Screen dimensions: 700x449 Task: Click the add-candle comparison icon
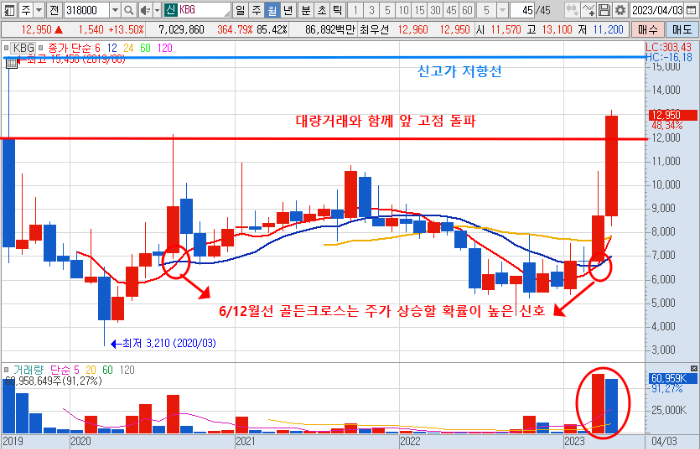click(571, 10)
